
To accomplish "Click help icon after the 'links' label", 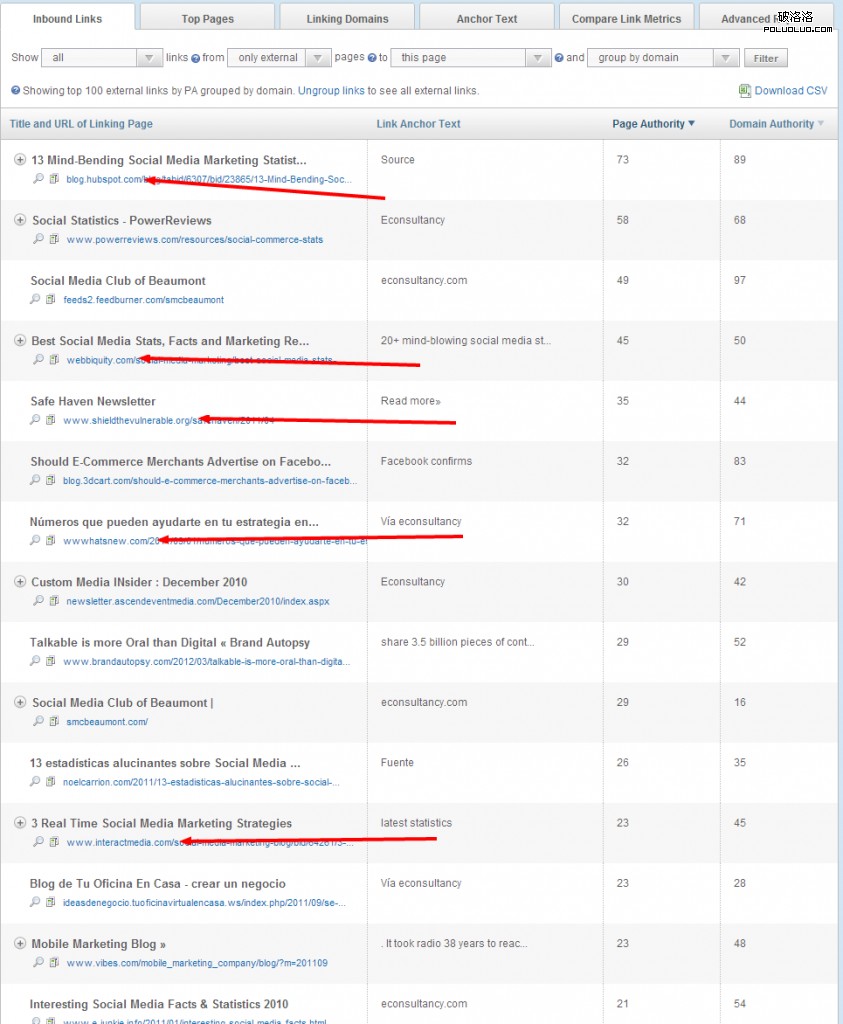I will pos(195,59).
